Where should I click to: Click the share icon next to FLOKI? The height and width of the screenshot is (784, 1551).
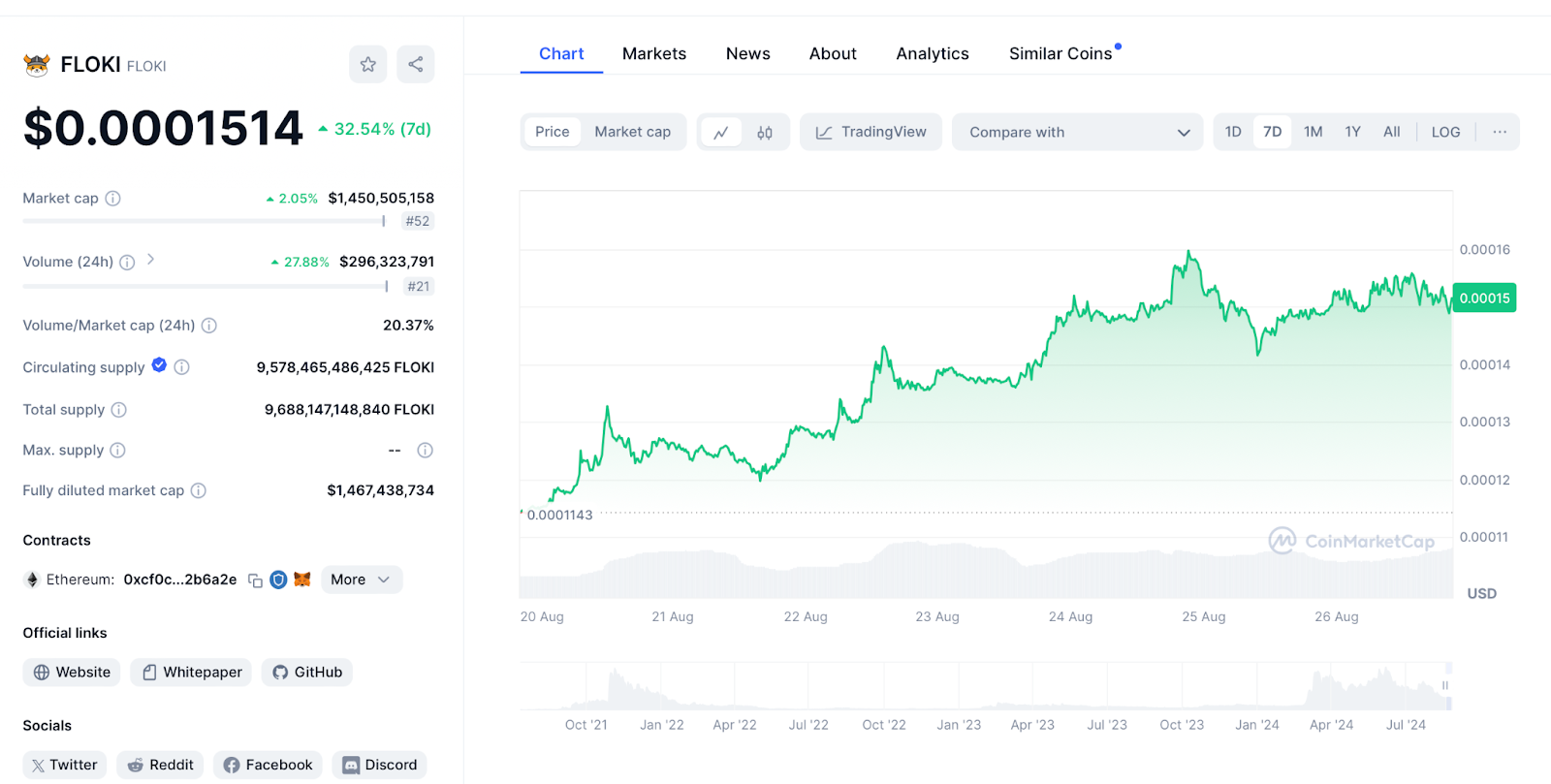coord(416,64)
